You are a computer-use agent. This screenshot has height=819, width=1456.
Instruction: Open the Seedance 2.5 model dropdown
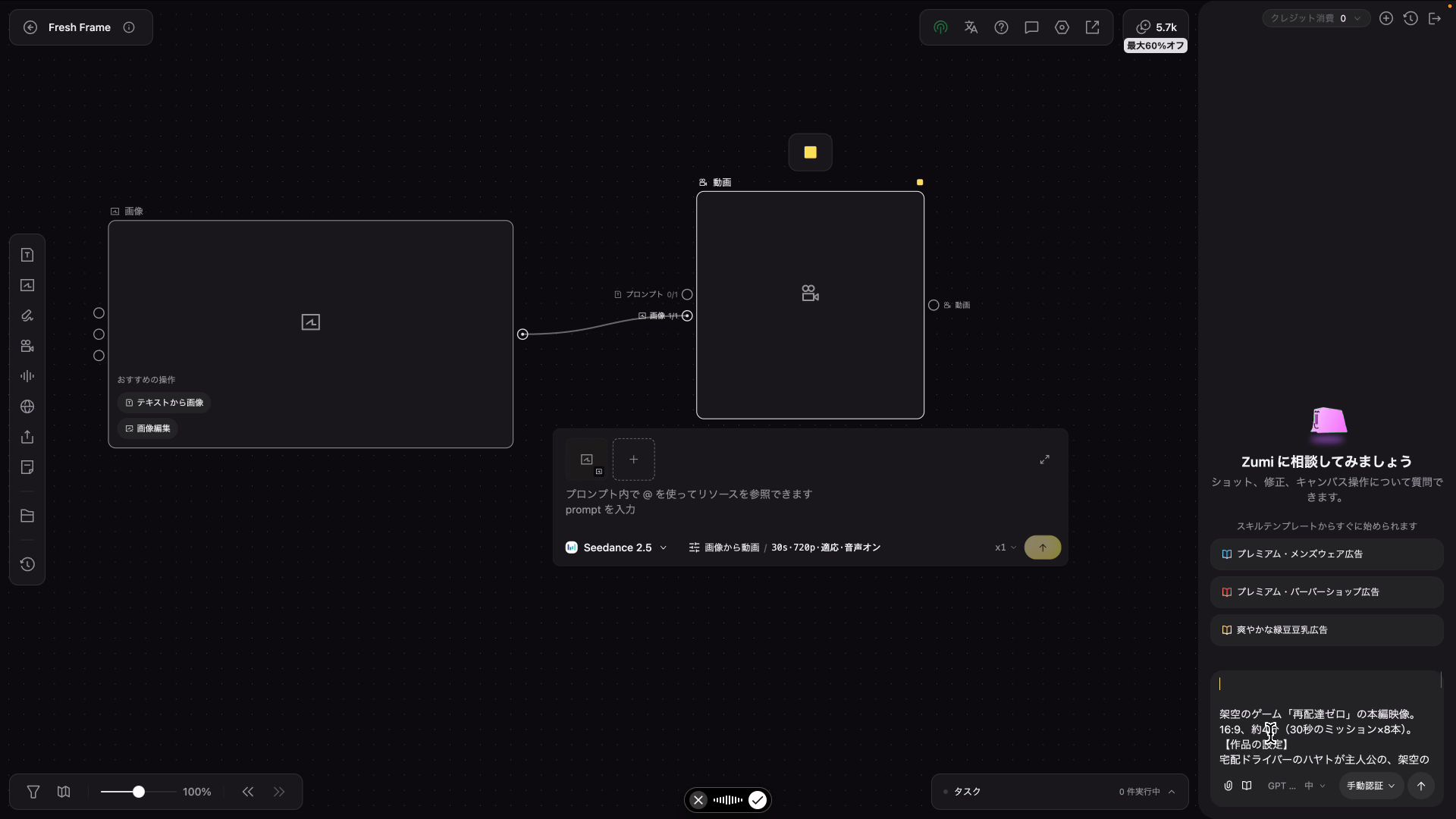tap(616, 548)
